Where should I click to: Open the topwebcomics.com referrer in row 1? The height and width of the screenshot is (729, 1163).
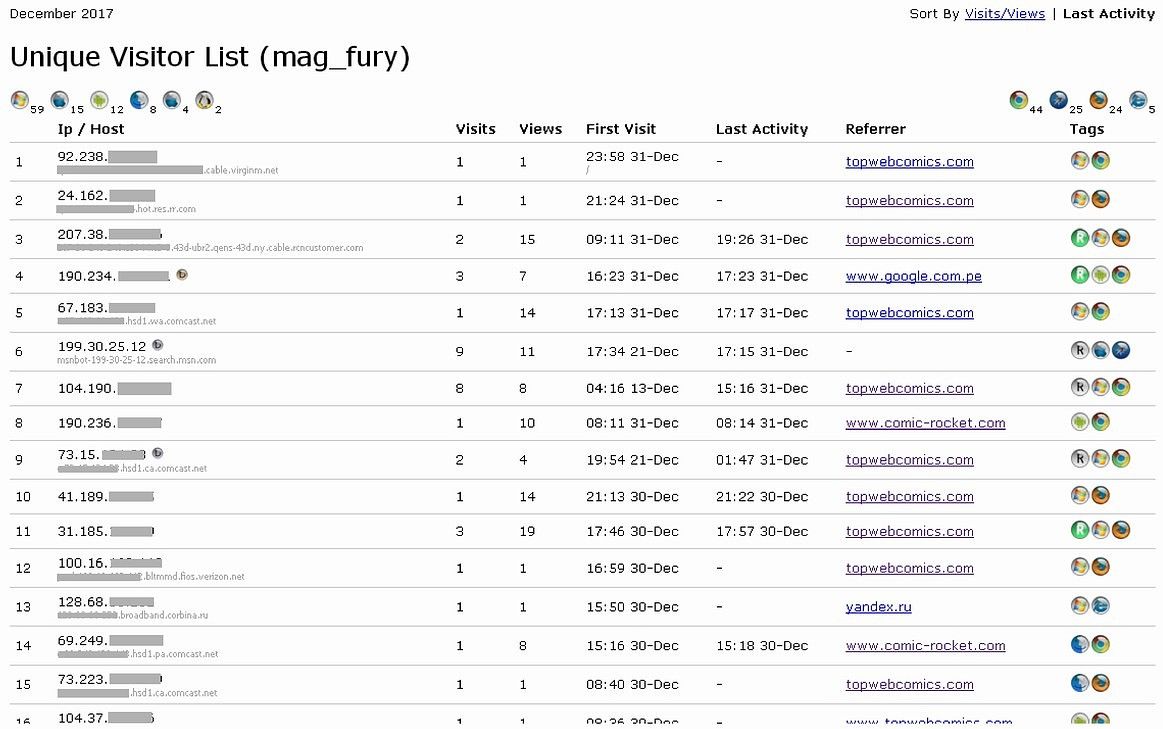point(909,161)
